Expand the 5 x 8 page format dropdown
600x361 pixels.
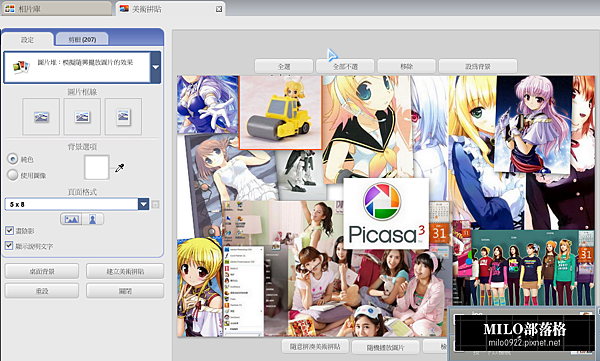[x=143, y=204]
